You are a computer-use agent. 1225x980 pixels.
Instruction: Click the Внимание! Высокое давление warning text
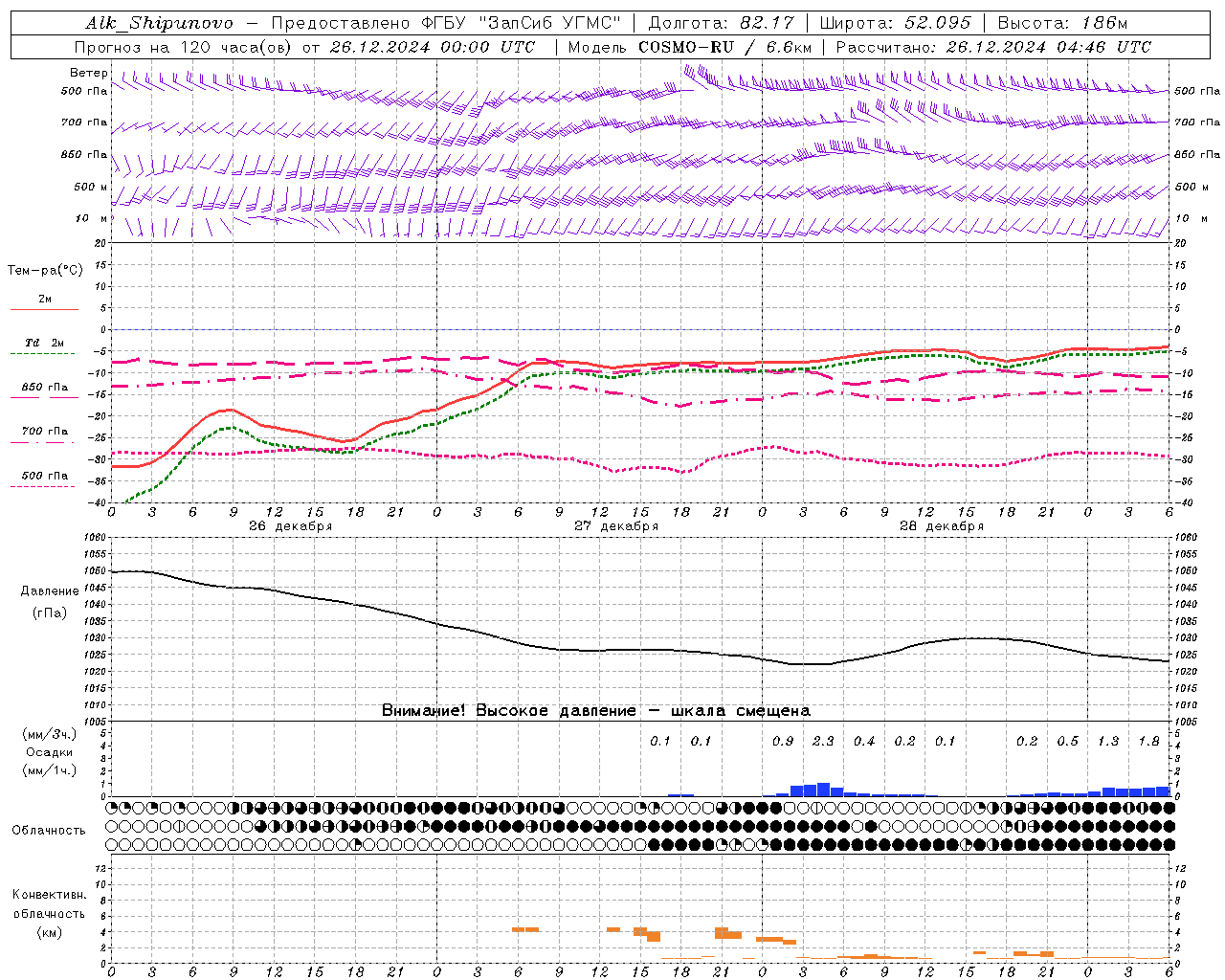596,711
